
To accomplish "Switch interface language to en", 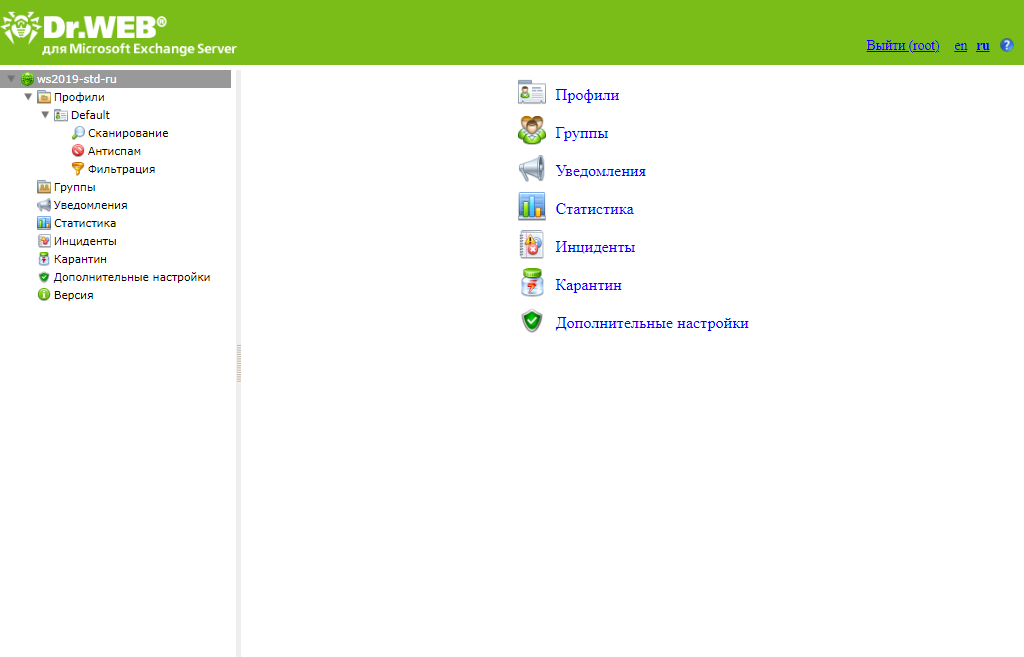I will pos(961,46).
